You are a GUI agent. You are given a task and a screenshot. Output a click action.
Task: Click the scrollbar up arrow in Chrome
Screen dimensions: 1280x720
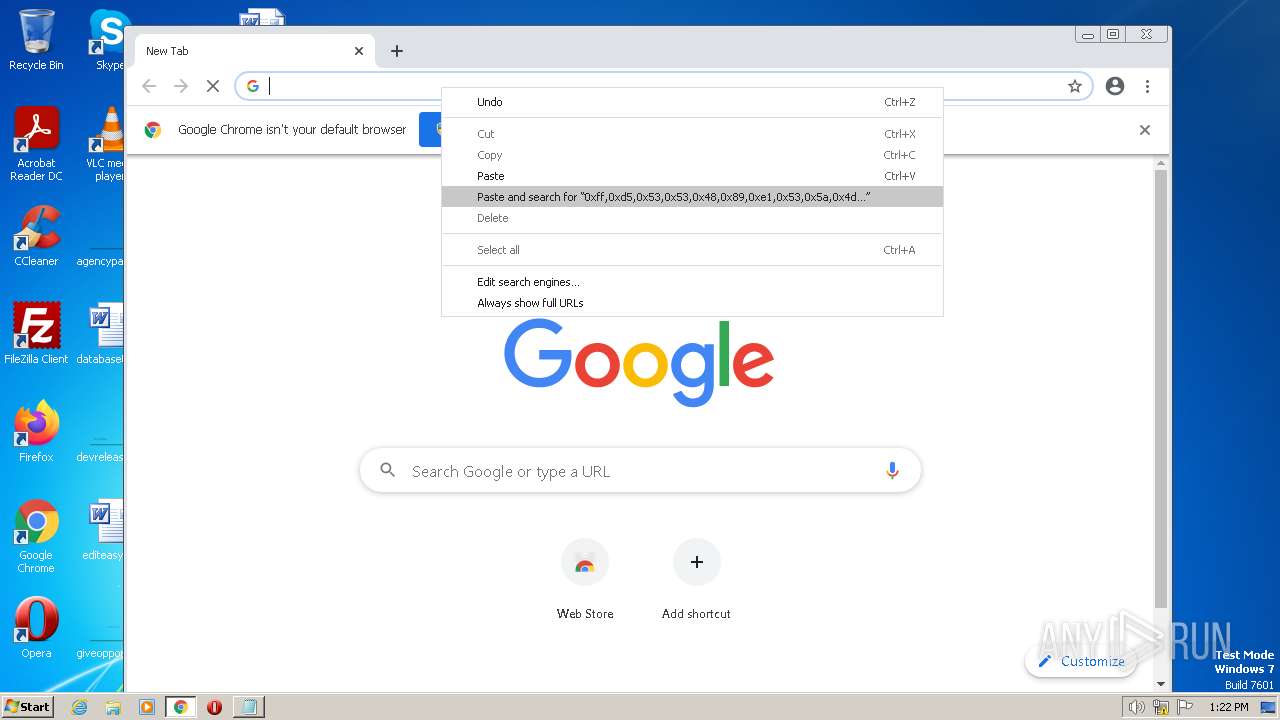(1161, 163)
